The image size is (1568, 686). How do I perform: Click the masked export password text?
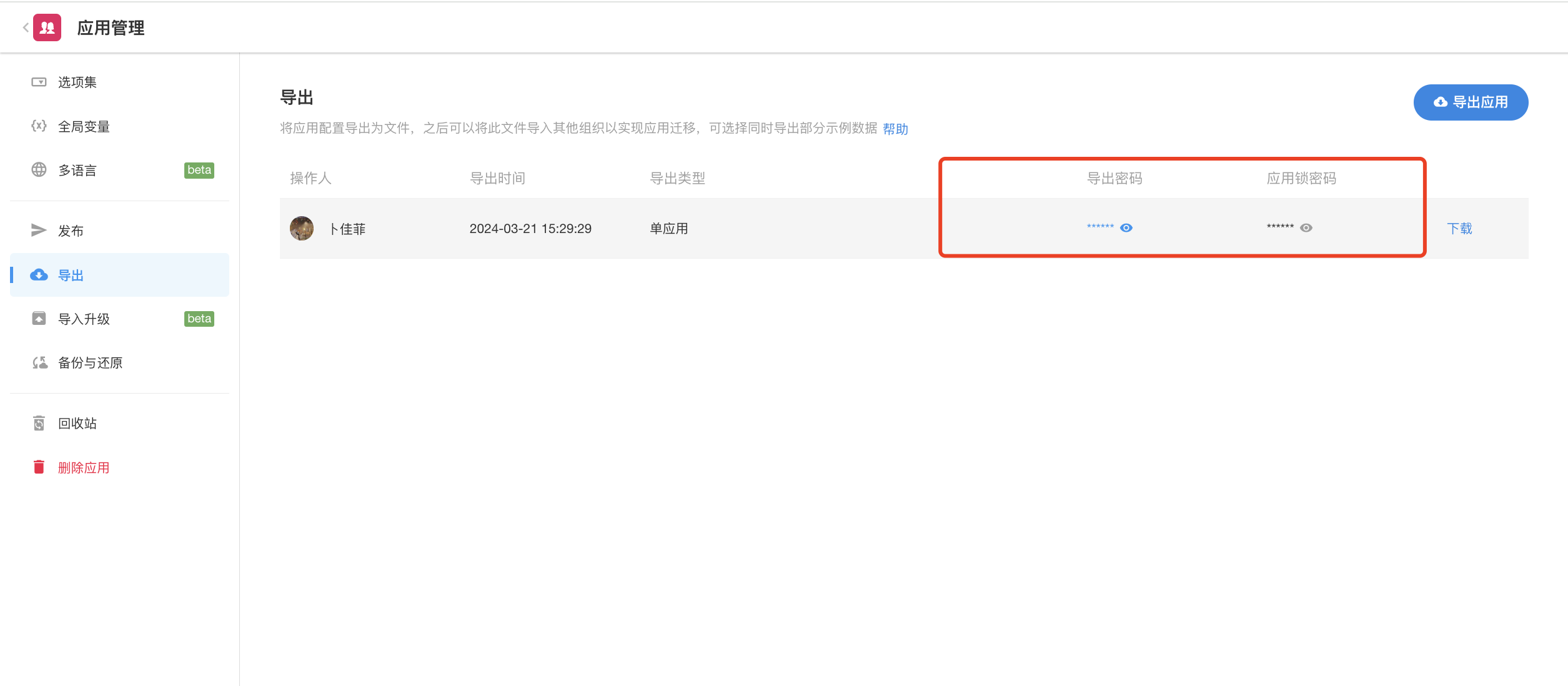pyautogui.click(x=1100, y=227)
